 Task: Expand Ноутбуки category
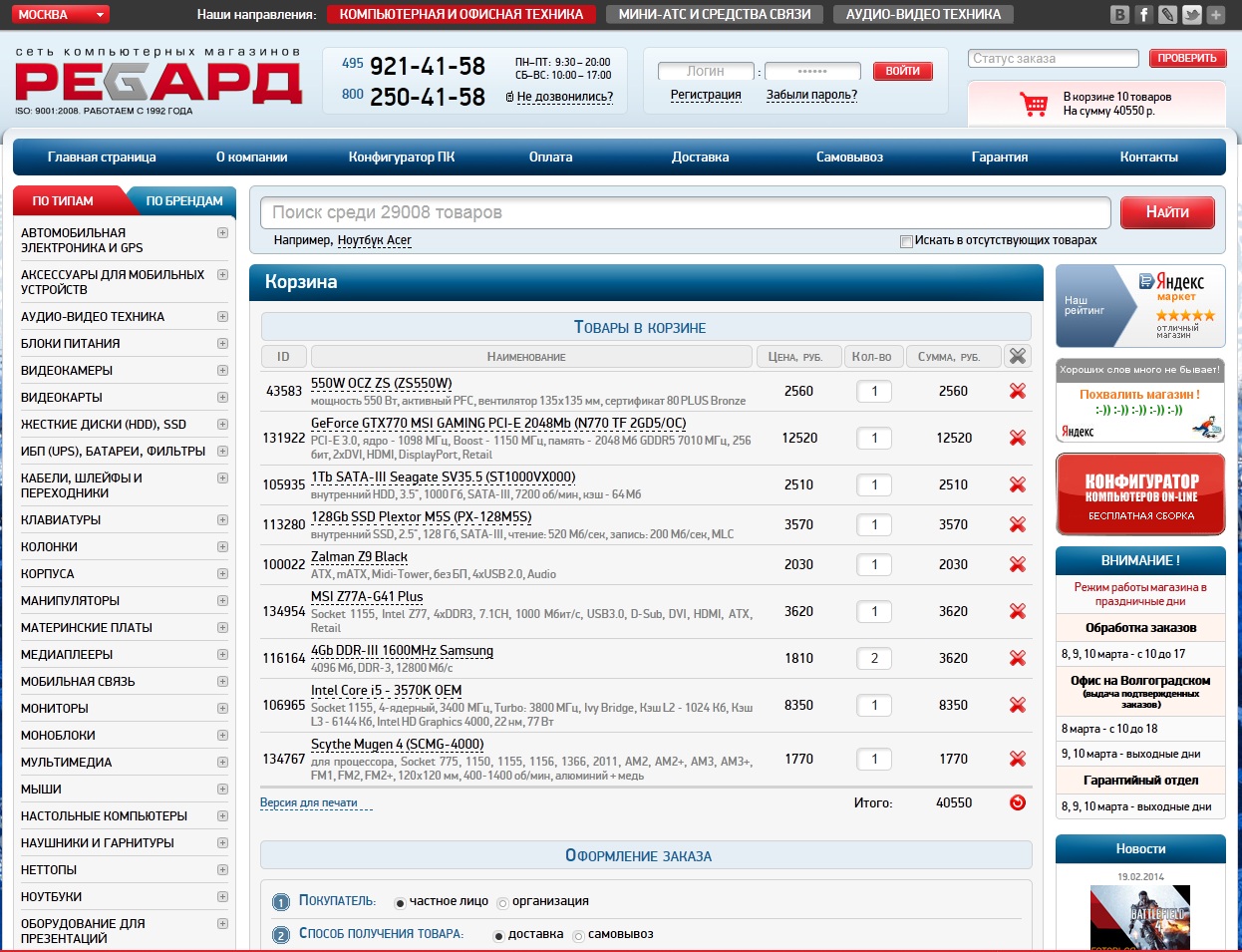click(x=222, y=896)
